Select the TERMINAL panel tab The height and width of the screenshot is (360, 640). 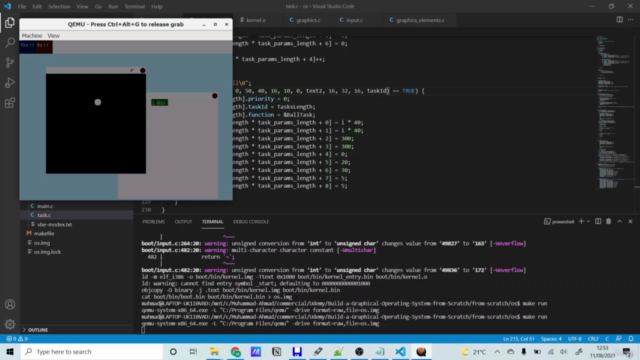(x=213, y=222)
